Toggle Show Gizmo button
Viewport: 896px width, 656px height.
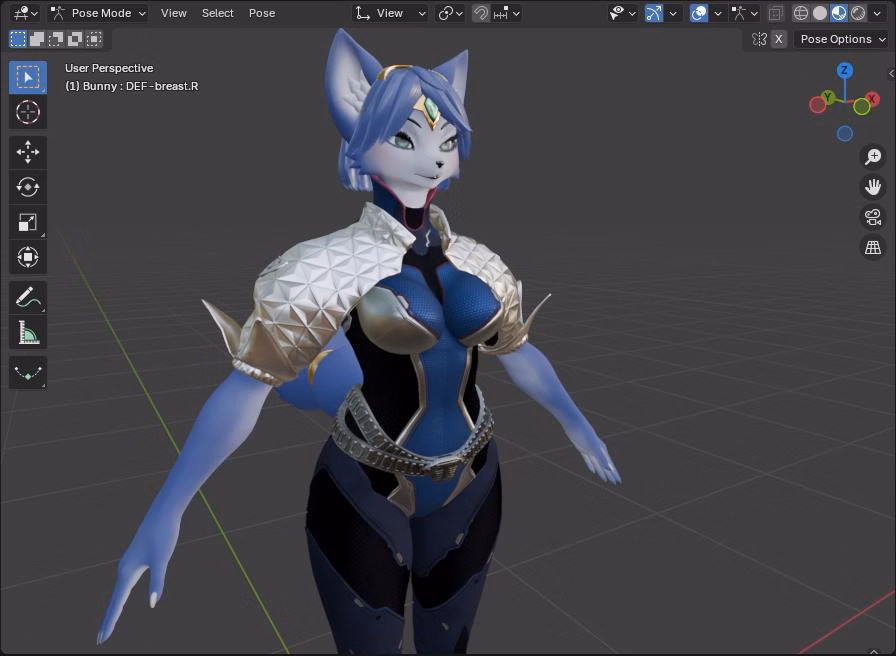click(x=654, y=13)
